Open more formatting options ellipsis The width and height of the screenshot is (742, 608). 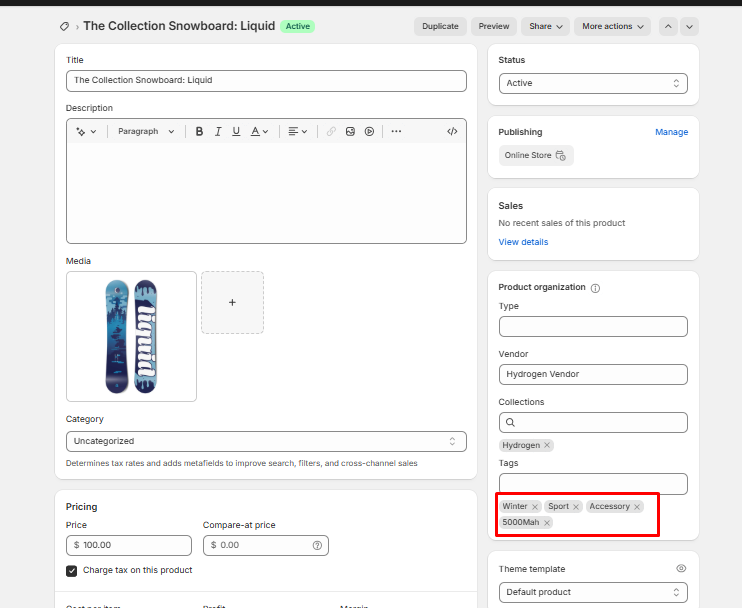(x=396, y=132)
